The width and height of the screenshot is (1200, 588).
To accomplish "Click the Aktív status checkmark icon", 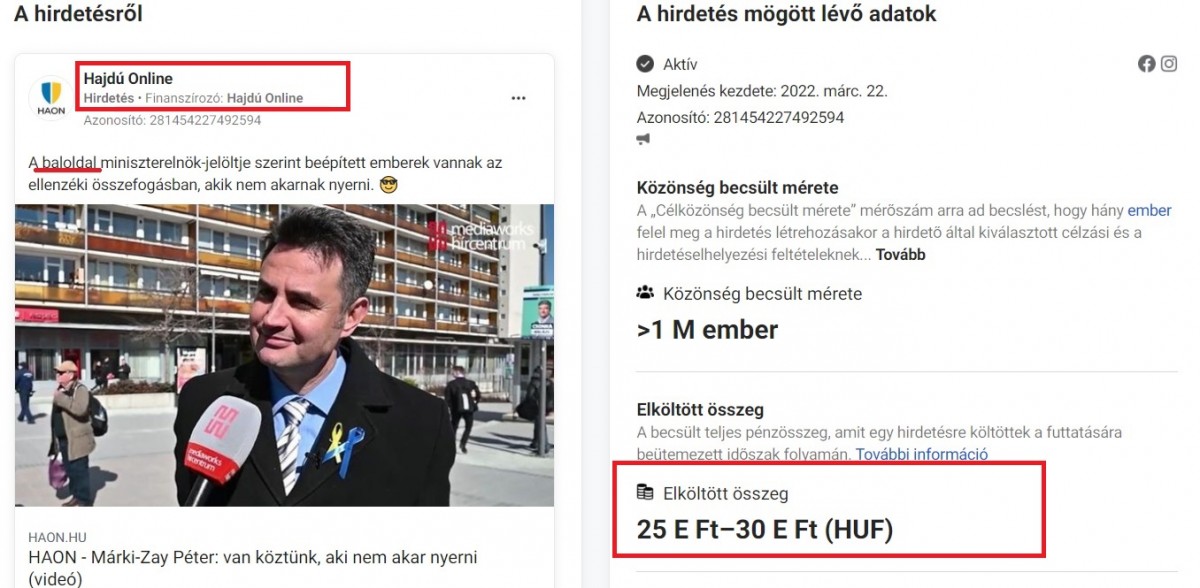I will (x=645, y=64).
